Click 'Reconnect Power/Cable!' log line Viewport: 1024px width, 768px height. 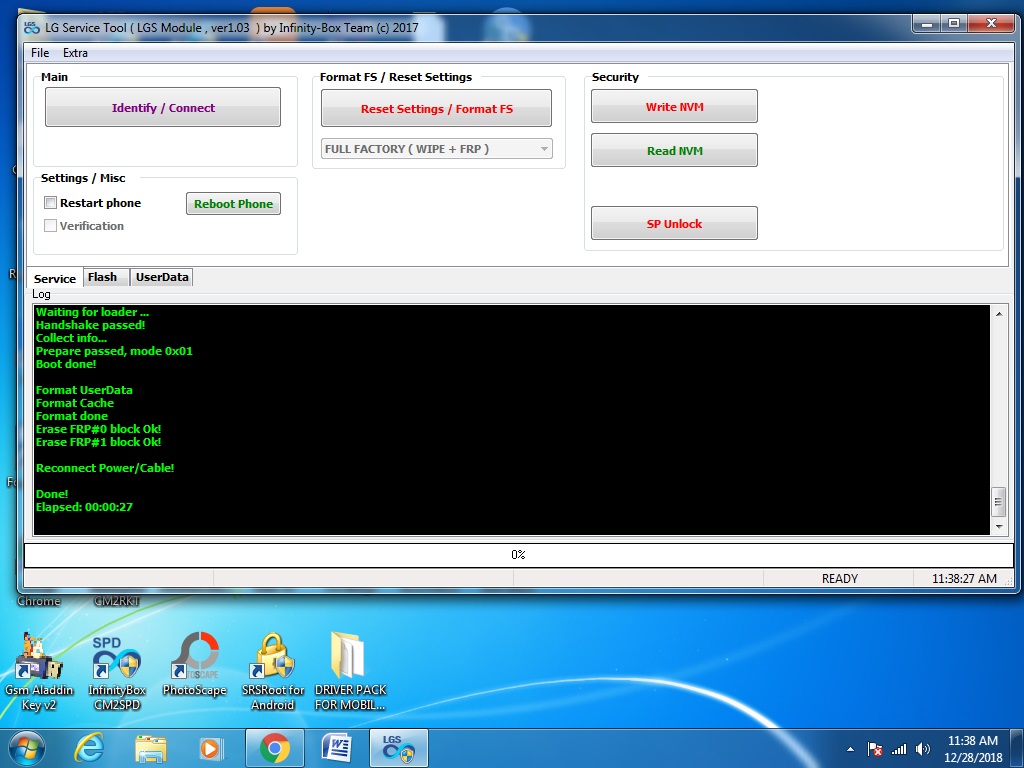point(104,468)
